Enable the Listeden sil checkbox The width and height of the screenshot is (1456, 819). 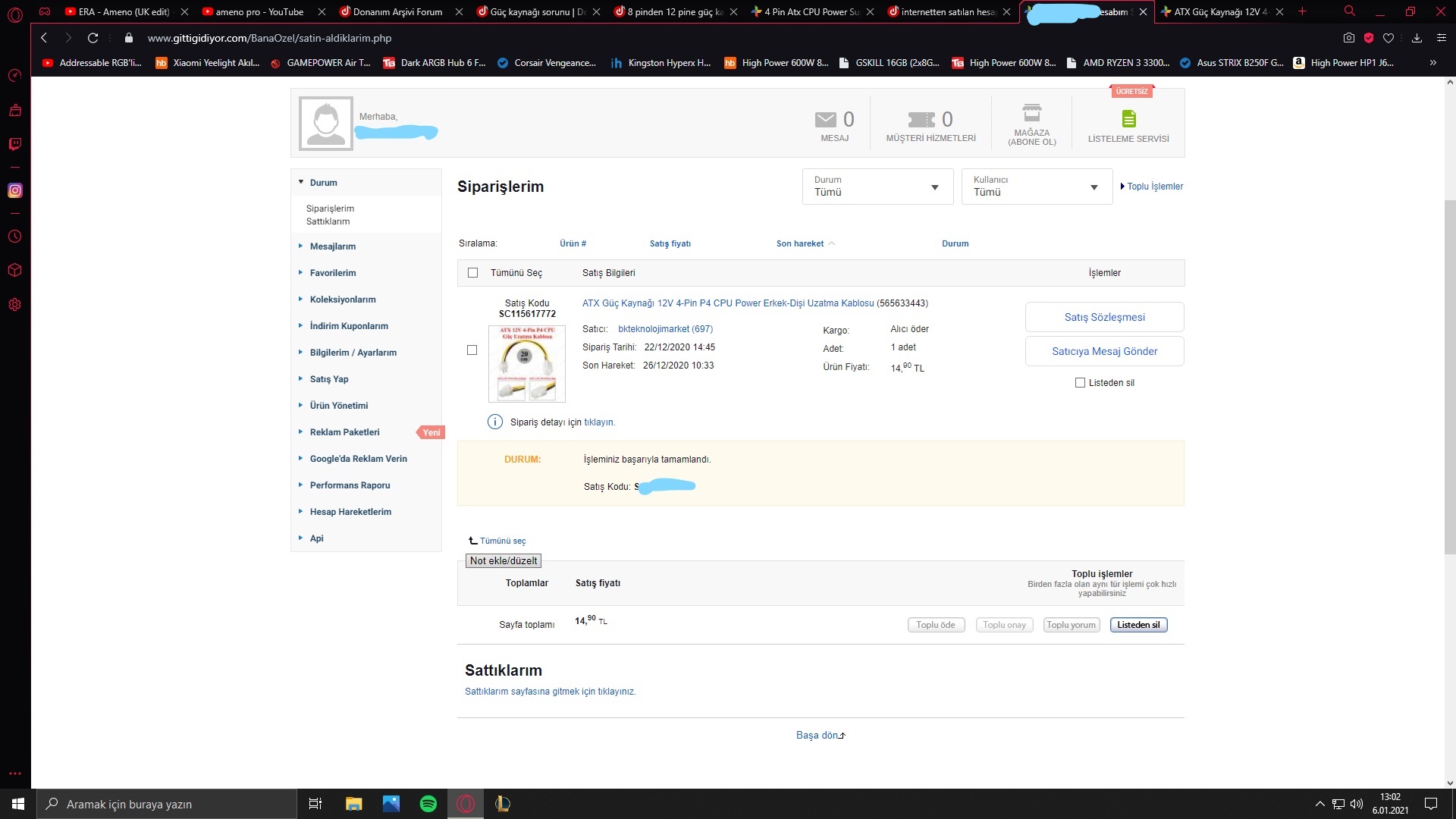1080,383
